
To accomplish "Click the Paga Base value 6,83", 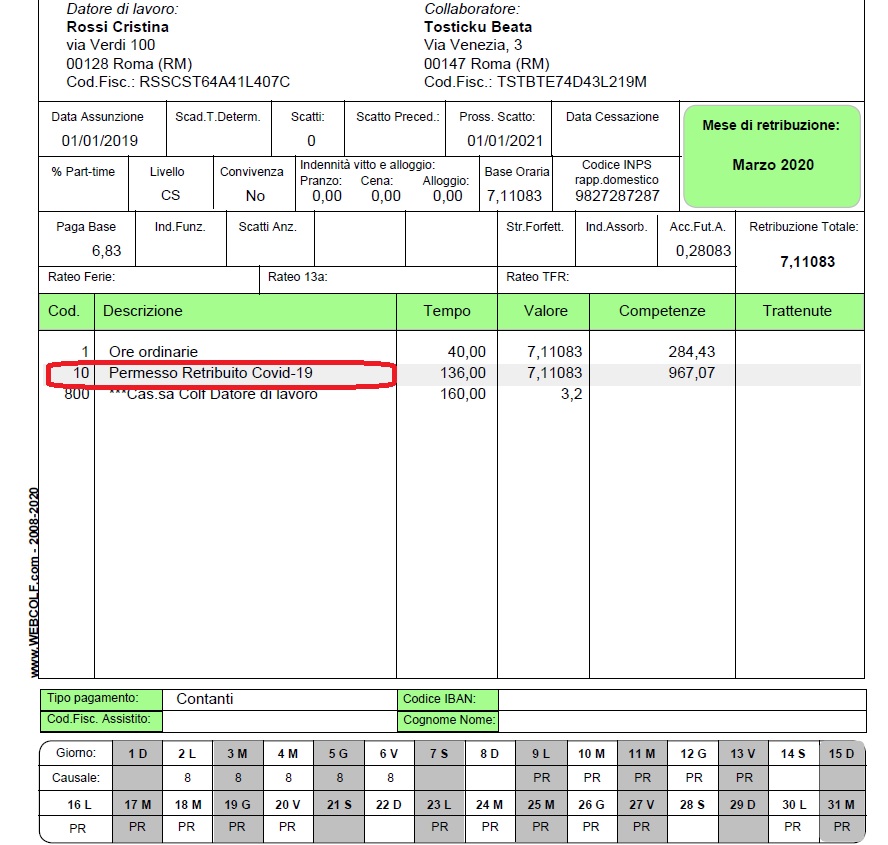I will [x=106, y=251].
